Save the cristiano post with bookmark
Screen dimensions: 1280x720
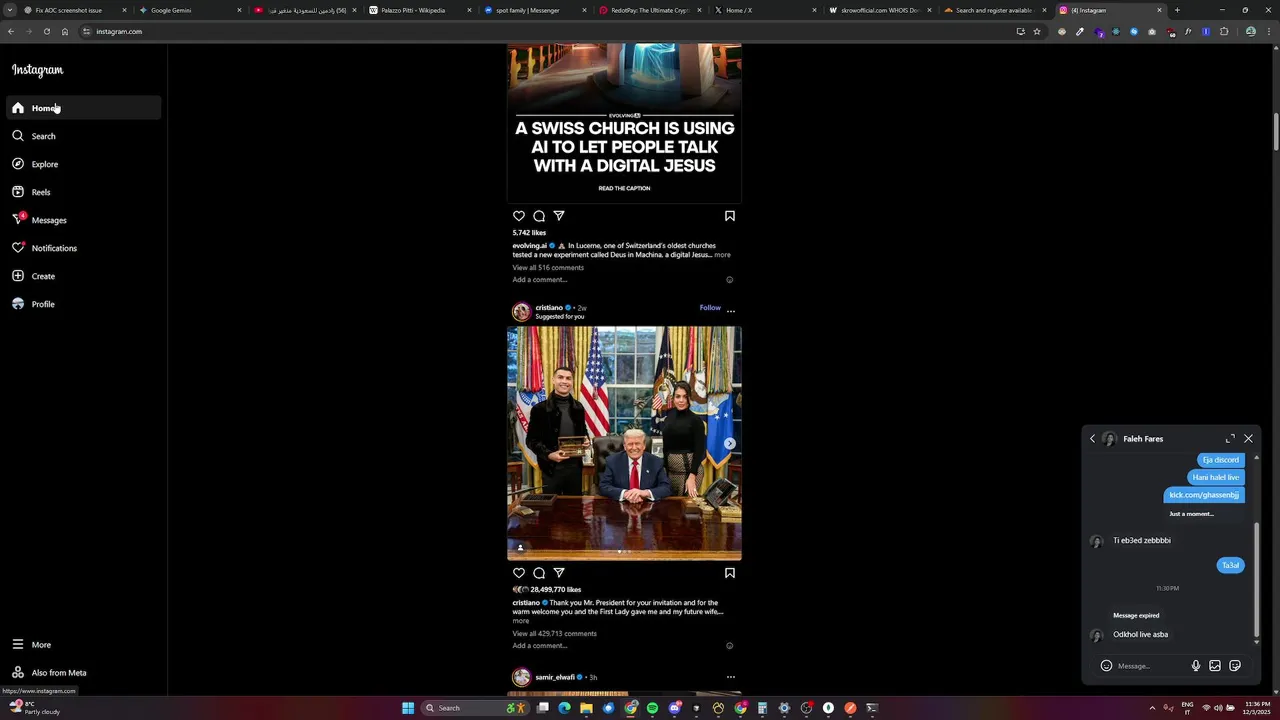click(x=730, y=573)
